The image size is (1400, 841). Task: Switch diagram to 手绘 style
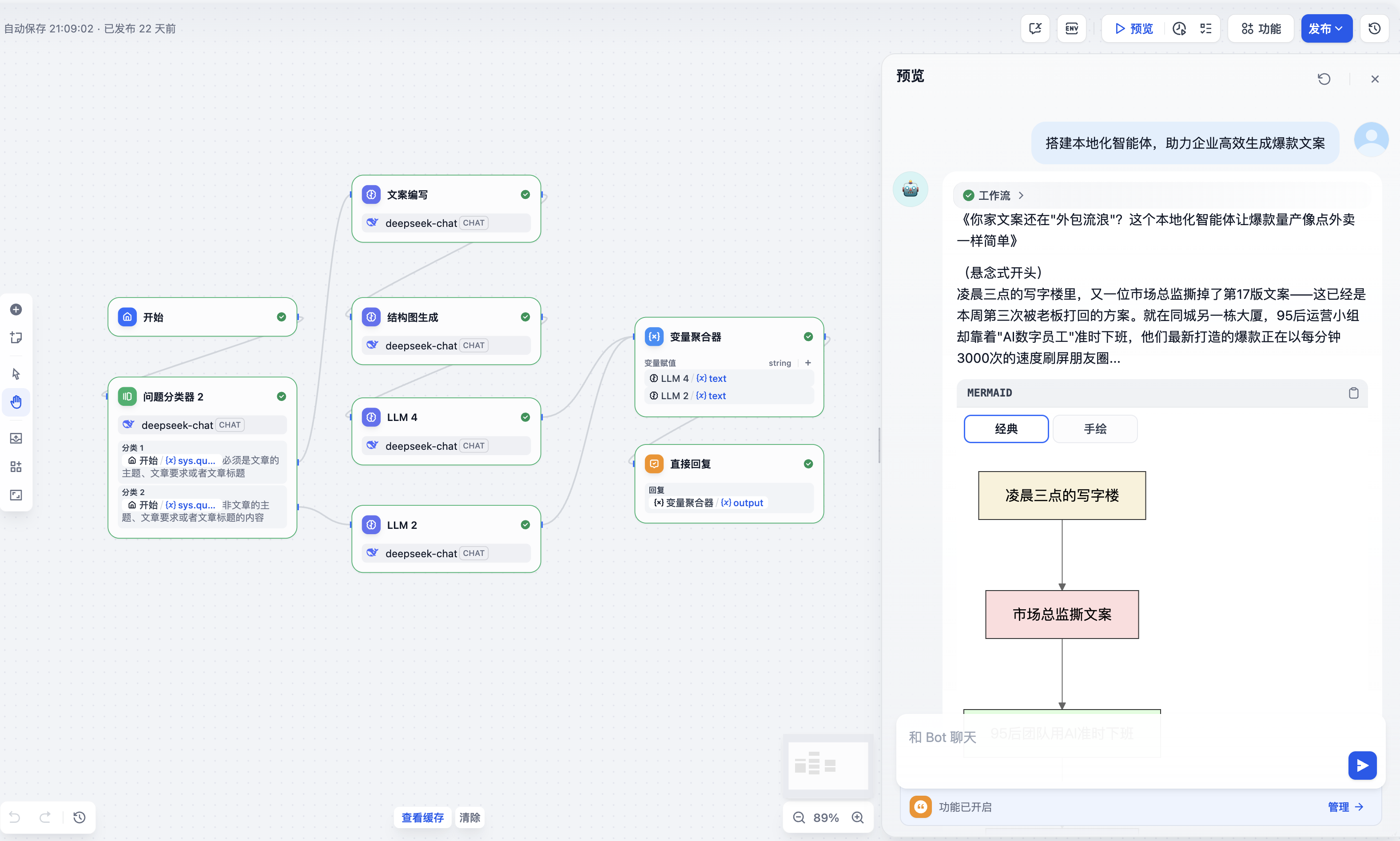1095,429
